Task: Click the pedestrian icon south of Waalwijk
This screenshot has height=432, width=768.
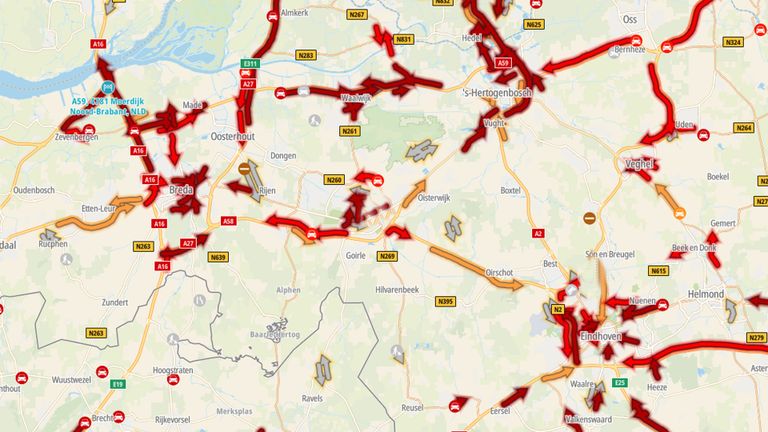Action: point(314,120)
